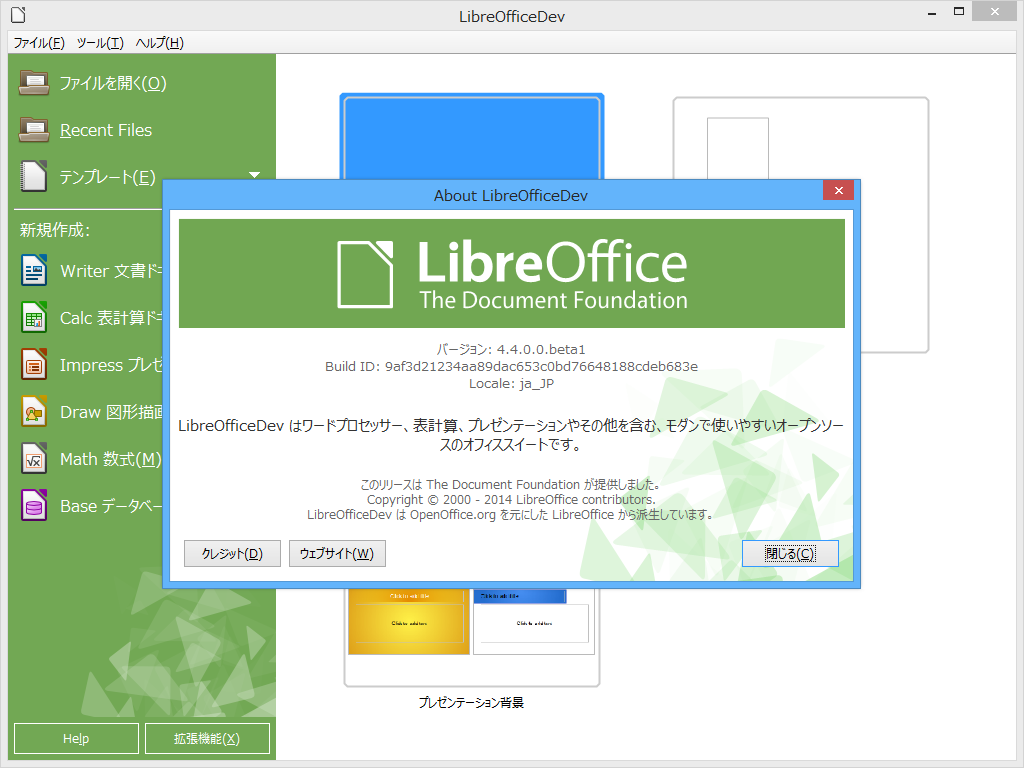Image resolution: width=1024 pixels, height=768 pixels.
Task: Open the ファイル(F) menu
Action: coord(39,43)
